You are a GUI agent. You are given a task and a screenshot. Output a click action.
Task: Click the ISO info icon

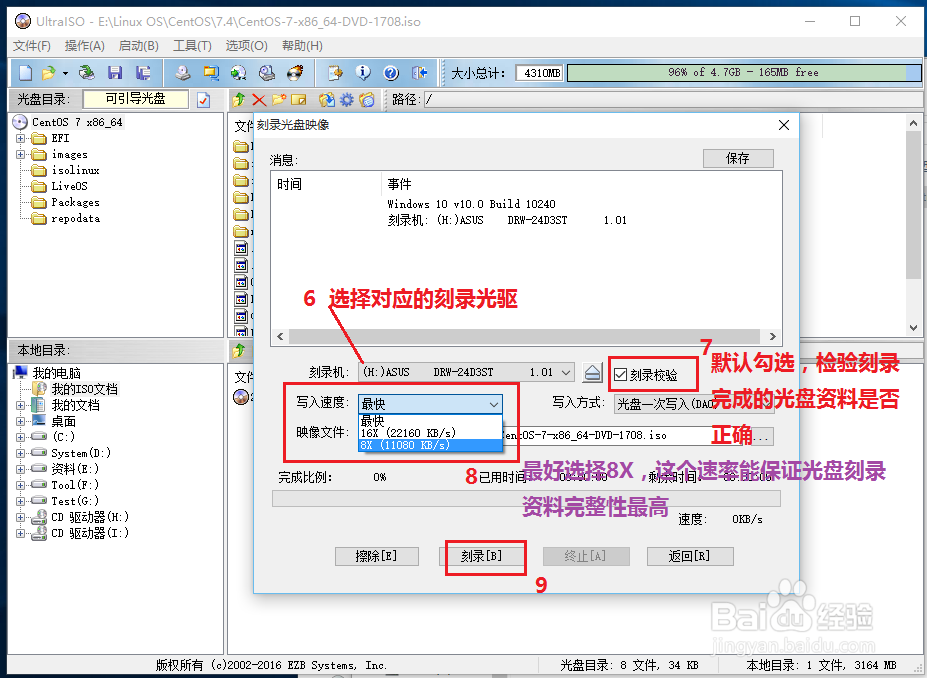tap(363, 73)
